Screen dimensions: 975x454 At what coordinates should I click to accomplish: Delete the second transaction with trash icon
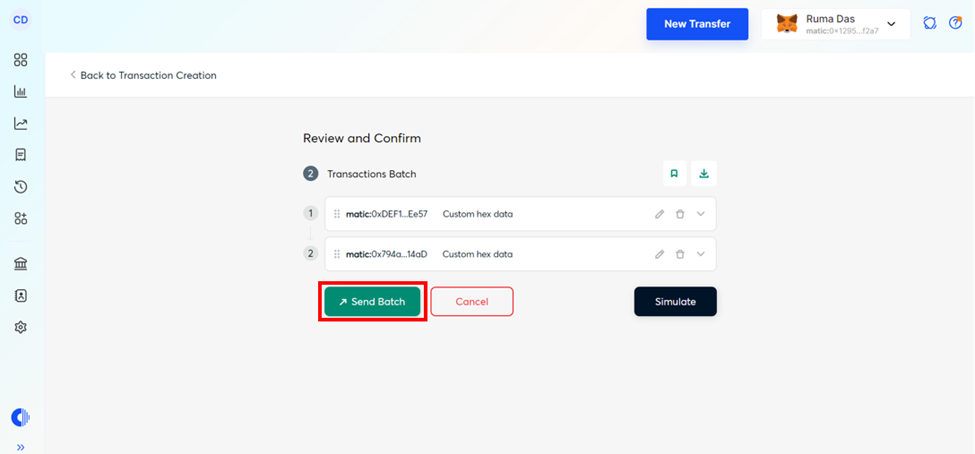click(680, 254)
